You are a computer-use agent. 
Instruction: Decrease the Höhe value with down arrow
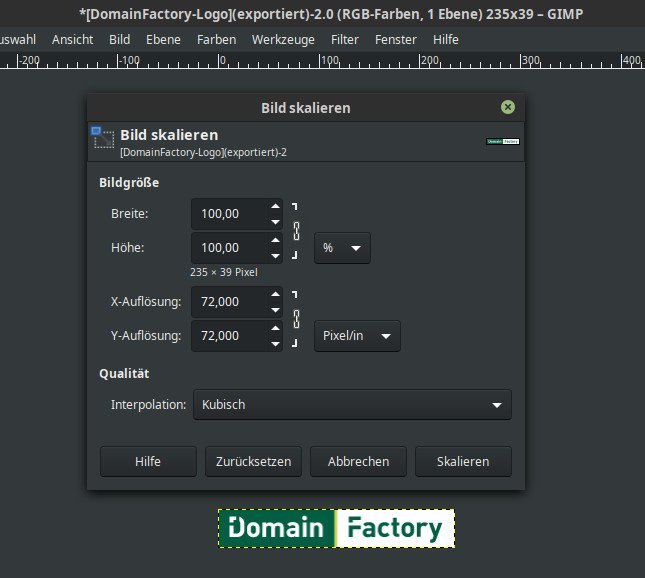tap(276, 255)
